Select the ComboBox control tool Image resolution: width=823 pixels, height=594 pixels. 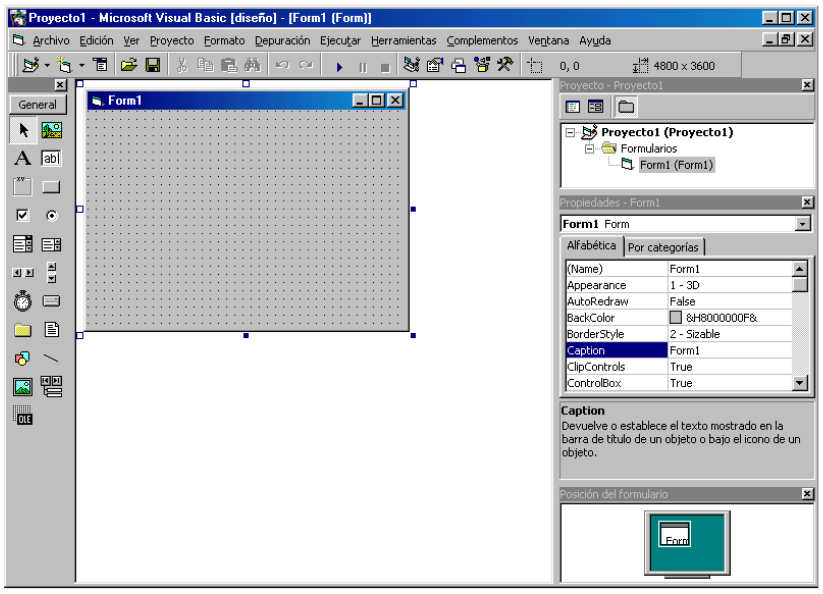[23, 244]
